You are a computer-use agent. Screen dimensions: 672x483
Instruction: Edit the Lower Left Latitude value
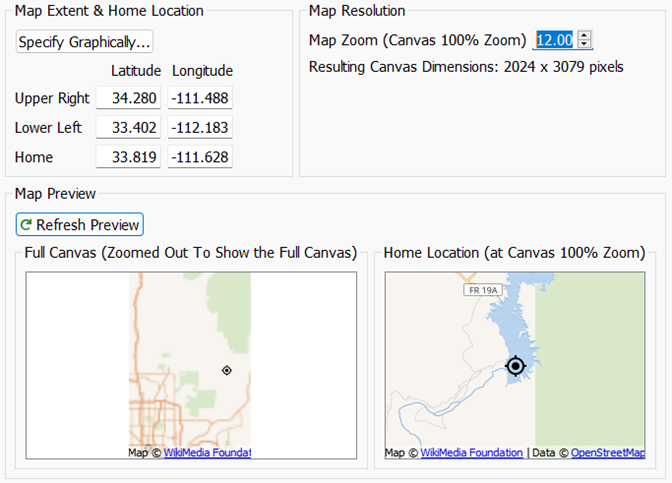pyautogui.click(x=128, y=128)
